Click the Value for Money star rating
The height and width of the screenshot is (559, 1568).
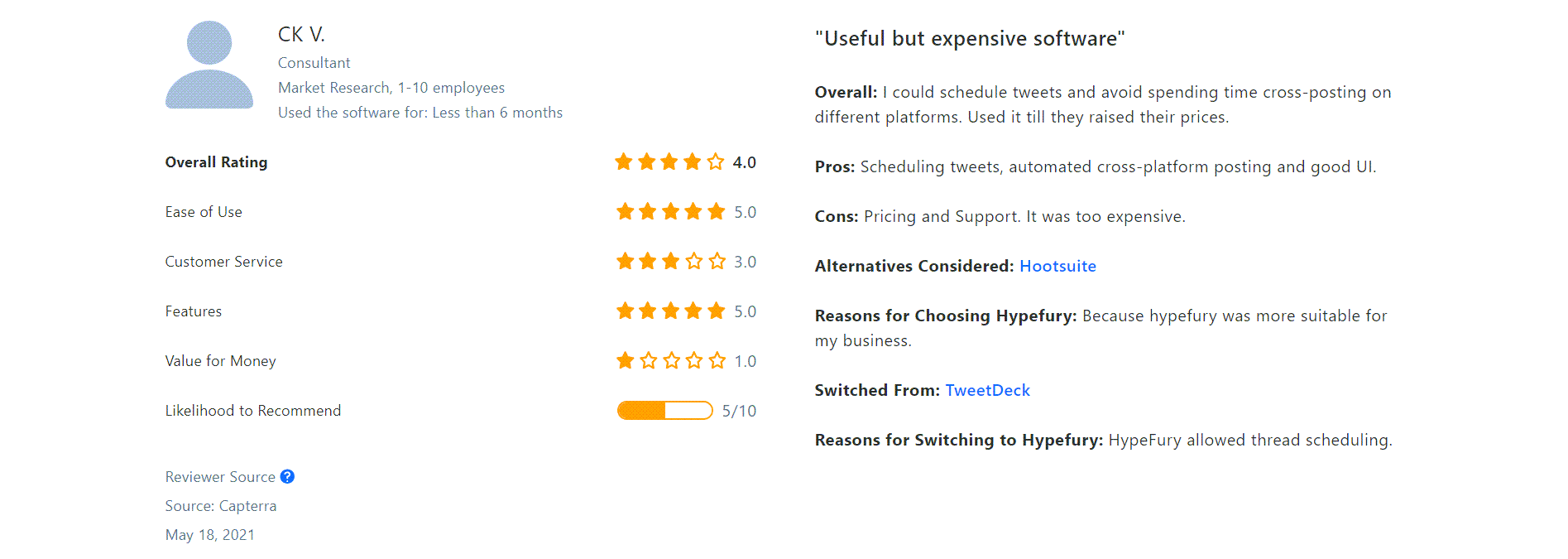[670, 360]
